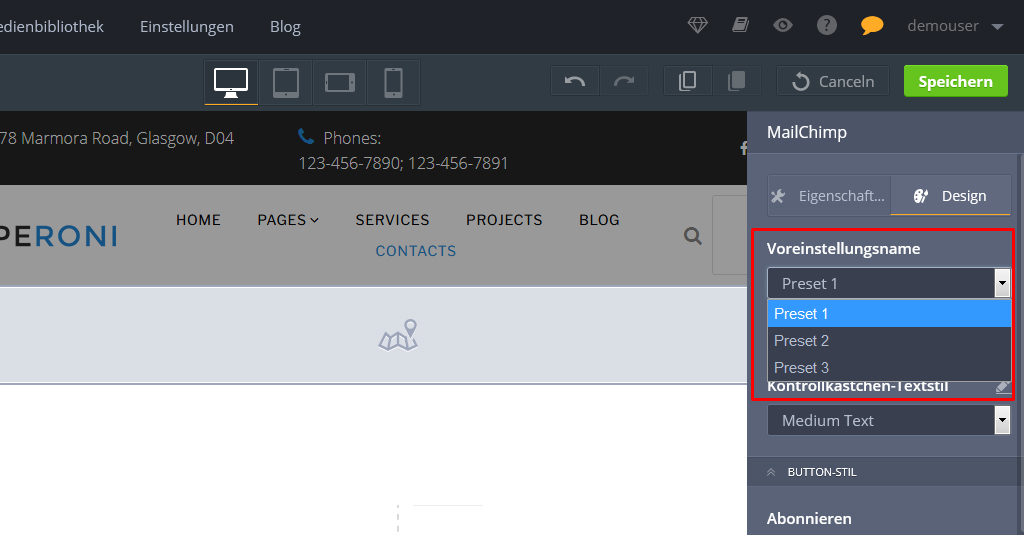1024x535 pixels.
Task: Switch to the Eigenschaften tab
Action: pyautogui.click(x=829, y=196)
